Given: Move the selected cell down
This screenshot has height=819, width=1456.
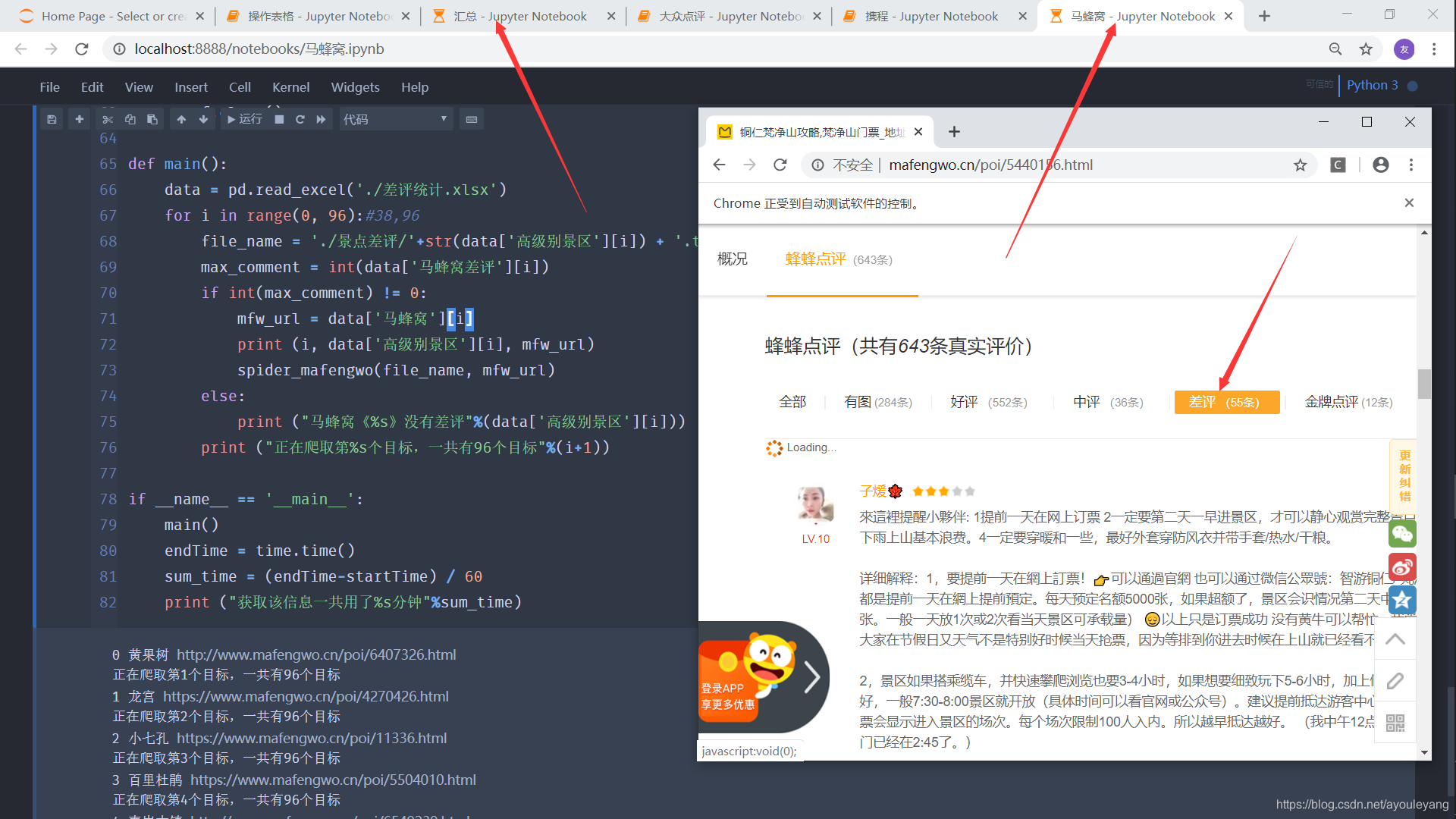Looking at the screenshot, I should pos(203,119).
